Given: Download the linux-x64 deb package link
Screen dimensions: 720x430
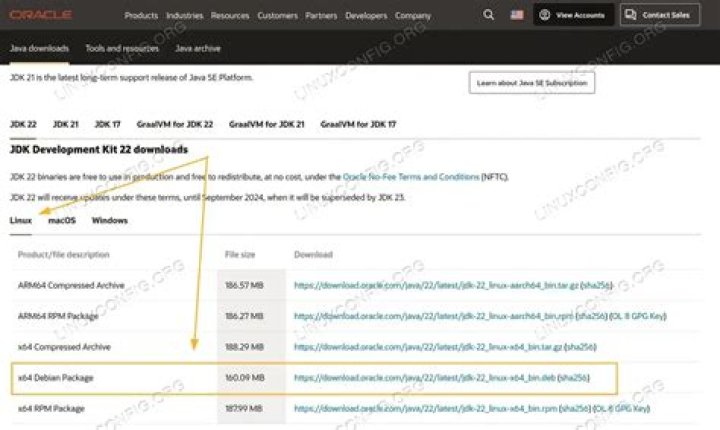Looking at the screenshot, I should [x=425, y=378].
